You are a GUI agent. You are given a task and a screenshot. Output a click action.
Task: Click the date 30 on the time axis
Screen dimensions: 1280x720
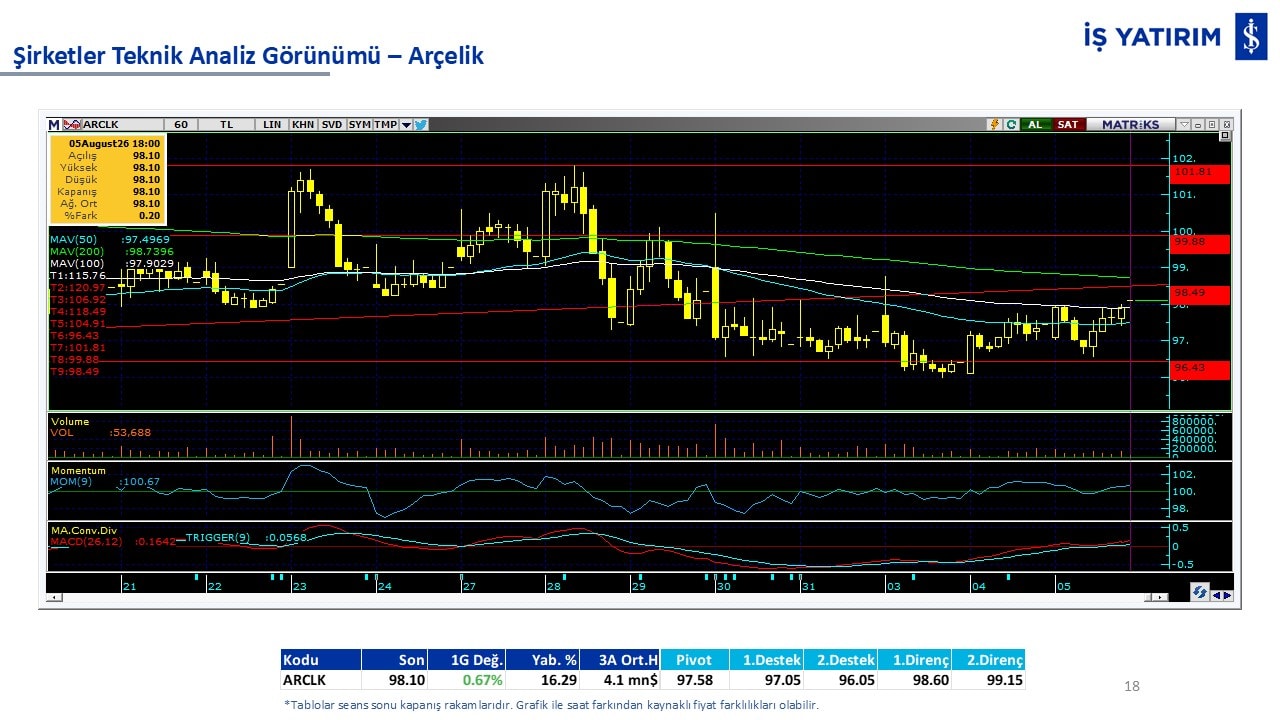point(723,587)
